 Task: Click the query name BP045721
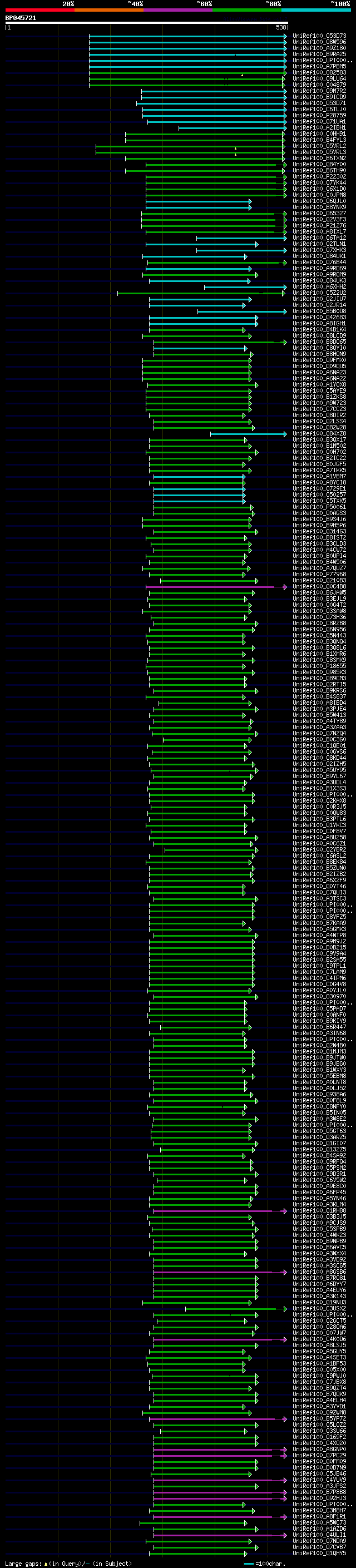coord(21,18)
